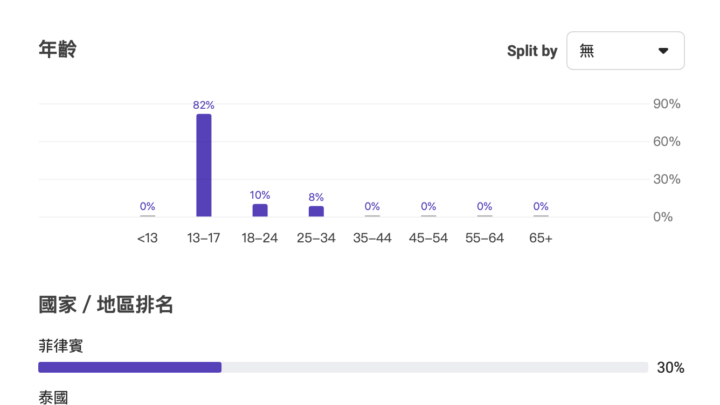
Task: Click the 35–44 axis label
Action: [372, 238]
